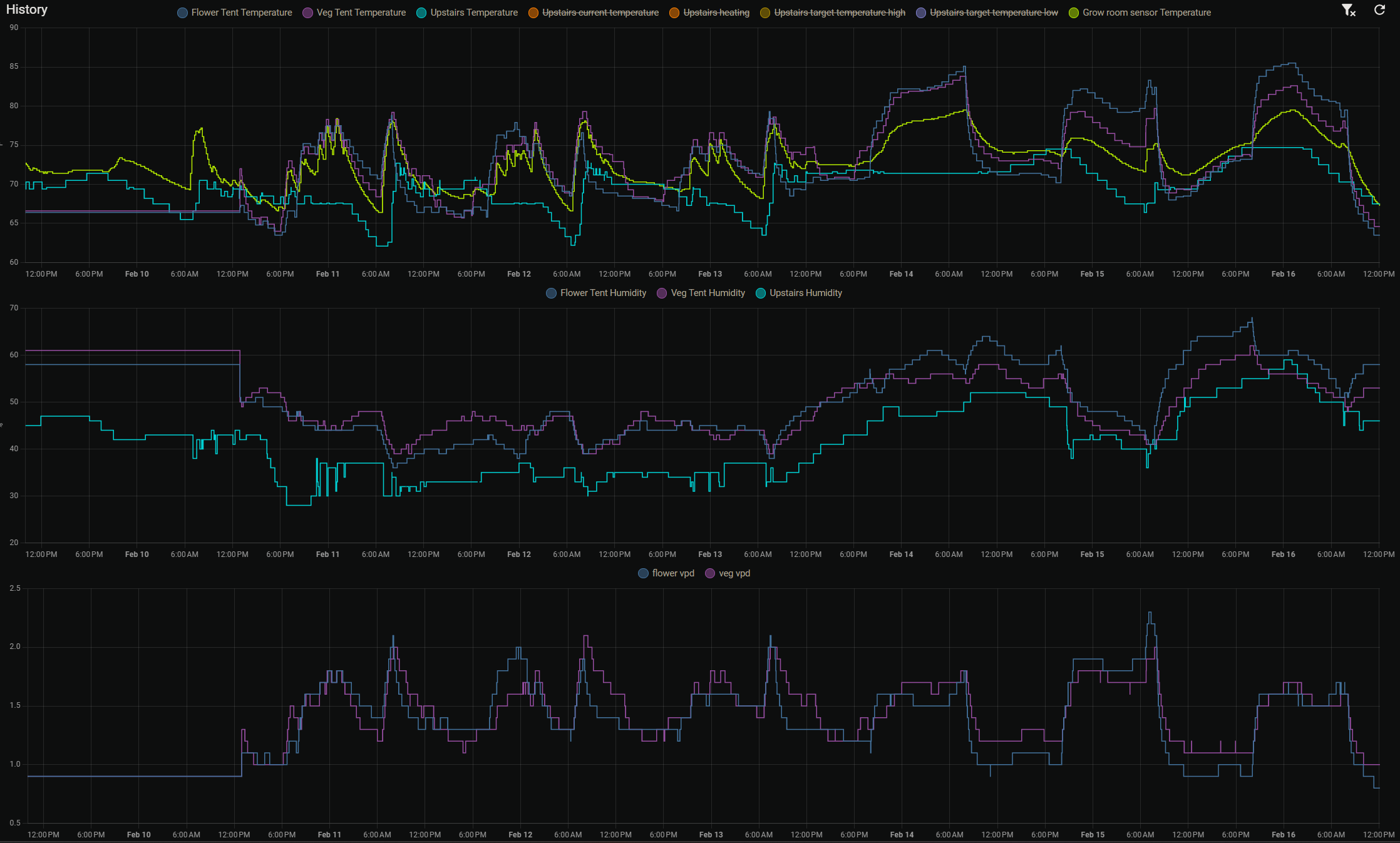
Task: Show Upstairs current temperature series
Action: (600, 13)
